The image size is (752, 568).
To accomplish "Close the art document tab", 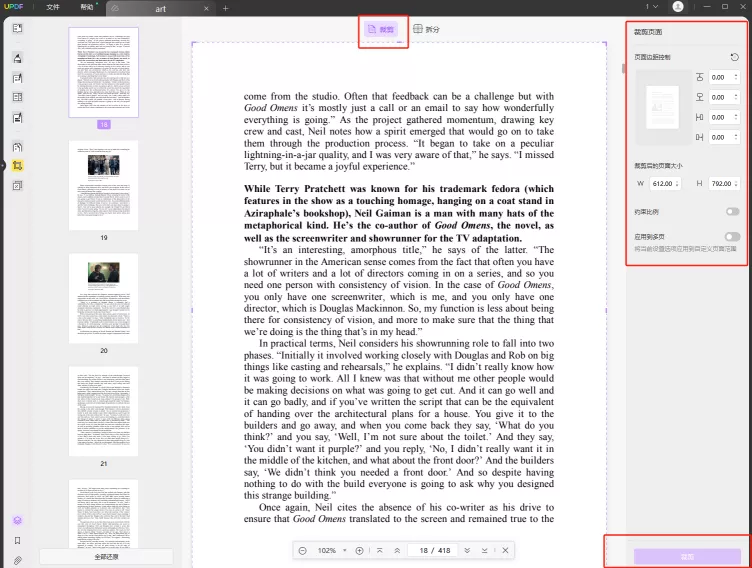I will (x=206, y=9).
